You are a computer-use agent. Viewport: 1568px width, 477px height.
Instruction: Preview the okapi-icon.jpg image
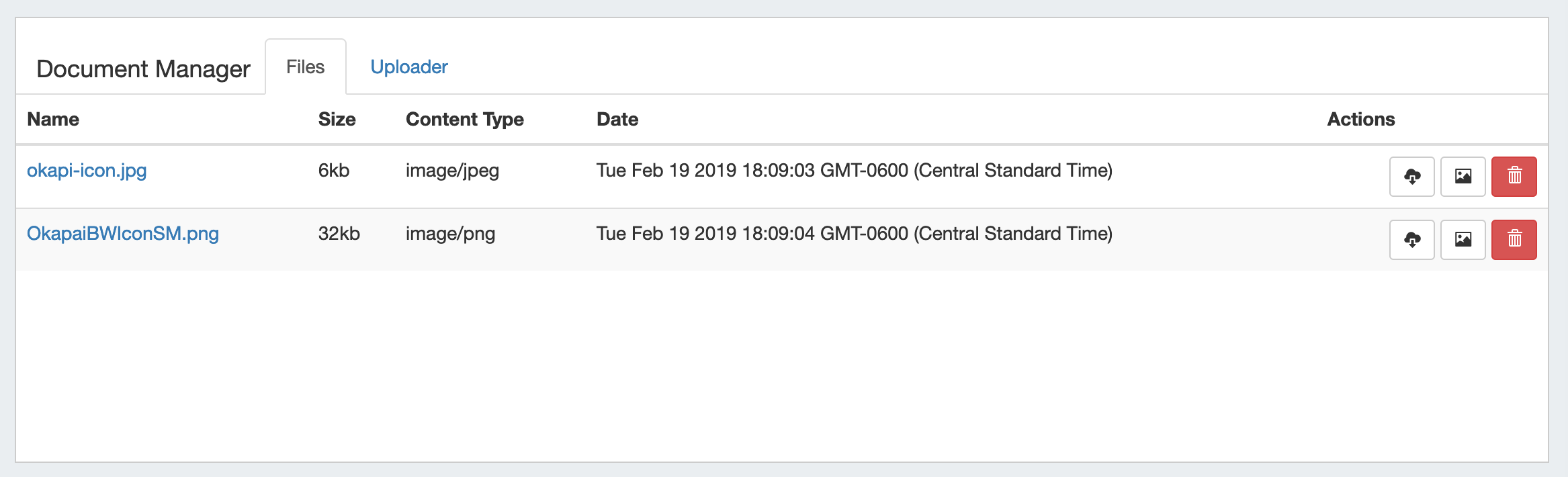click(x=1463, y=177)
